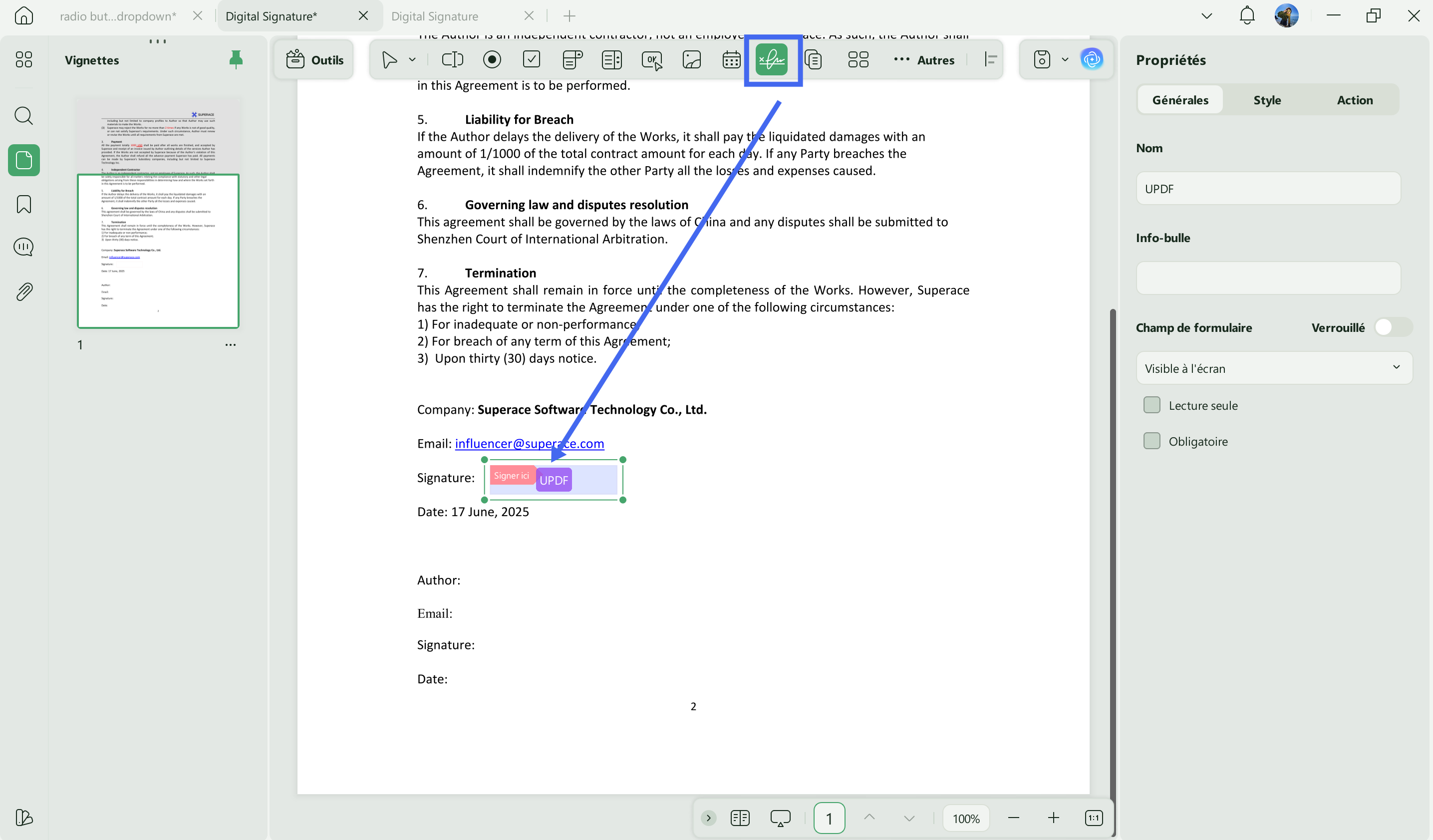Select the digital signature field tool

click(771, 59)
